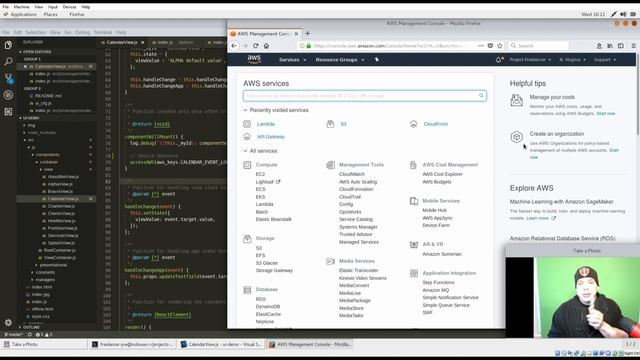The width and height of the screenshot is (640, 360).
Task: Click the CloudFront icon in recent services
Action: point(413,124)
